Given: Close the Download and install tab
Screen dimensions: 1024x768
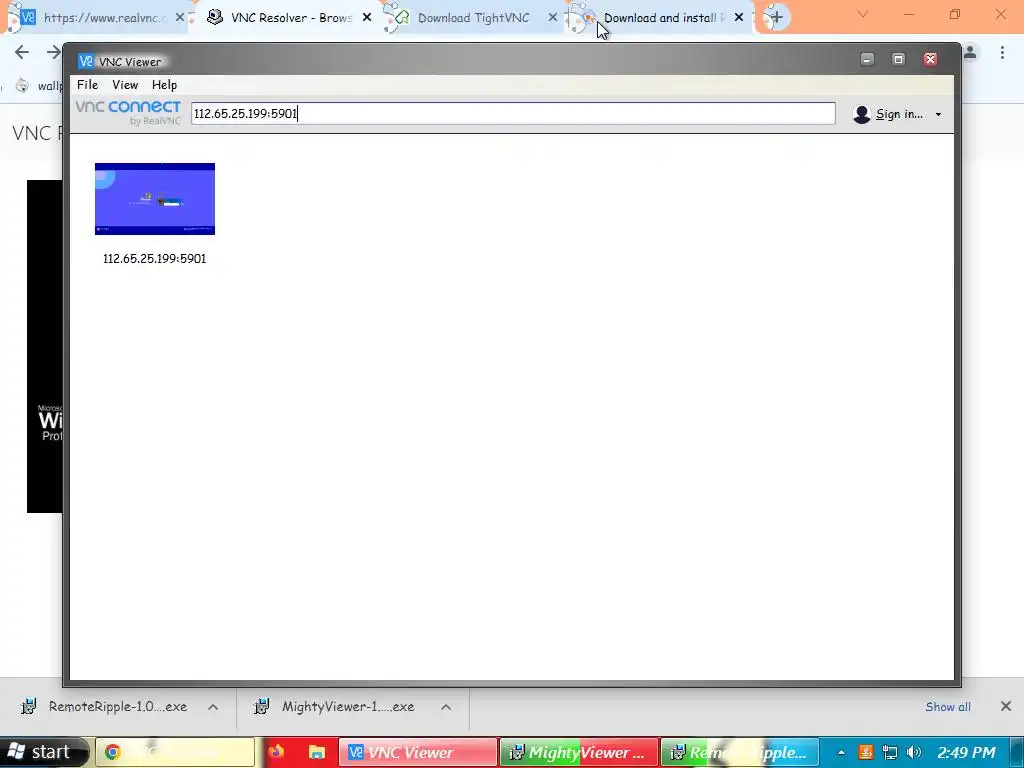Looking at the screenshot, I should click(x=739, y=18).
